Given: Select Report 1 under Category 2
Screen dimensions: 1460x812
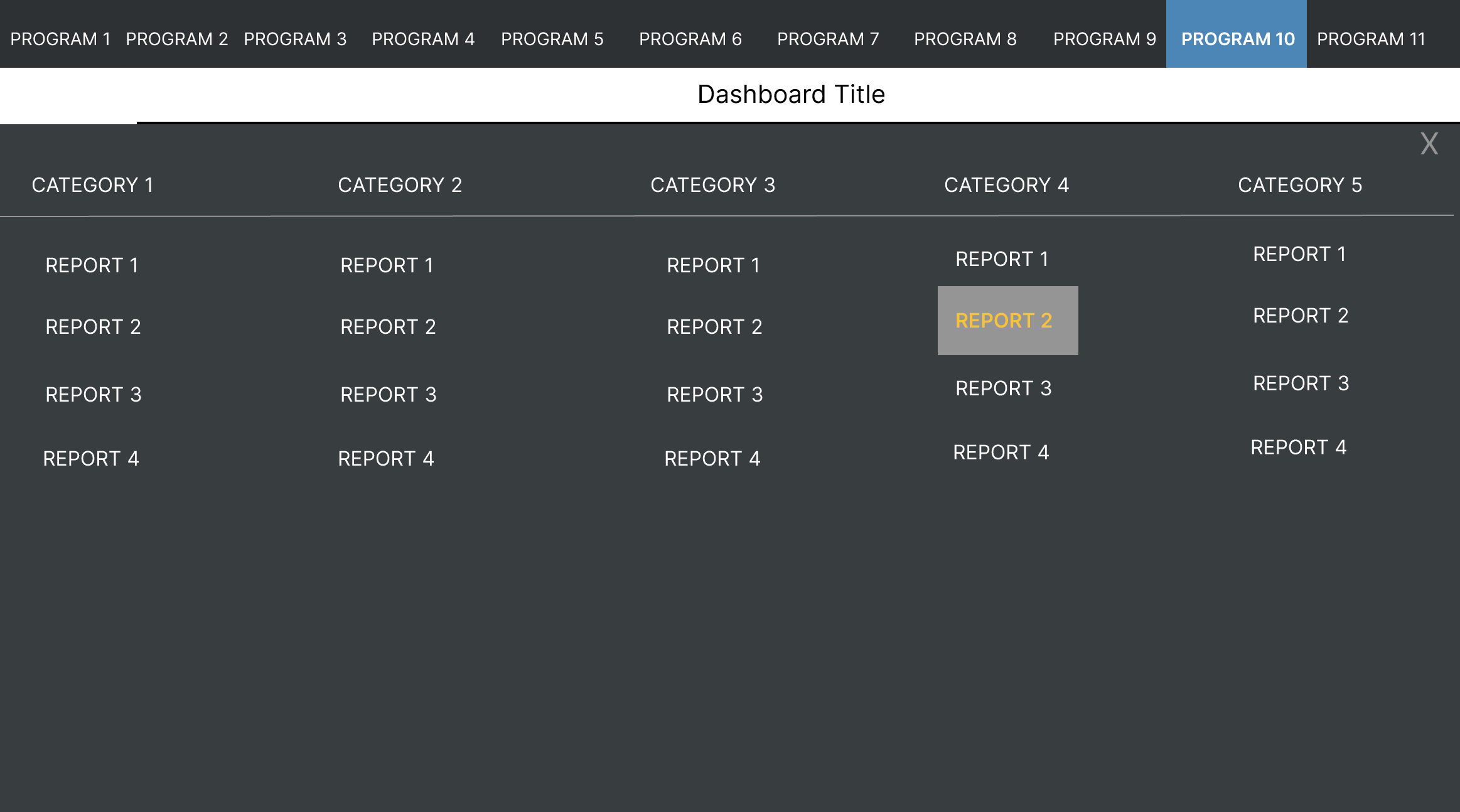Looking at the screenshot, I should click(x=387, y=265).
